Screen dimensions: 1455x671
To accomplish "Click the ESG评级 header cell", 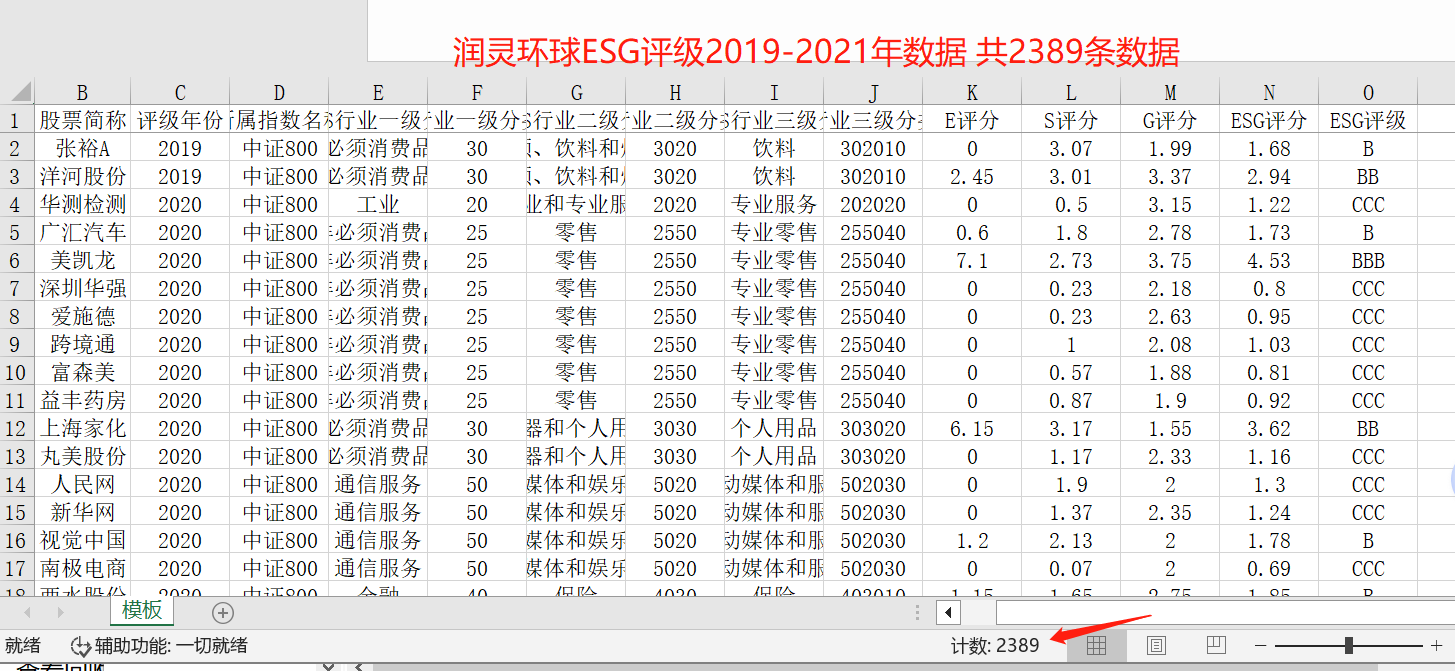I will coord(1368,121).
